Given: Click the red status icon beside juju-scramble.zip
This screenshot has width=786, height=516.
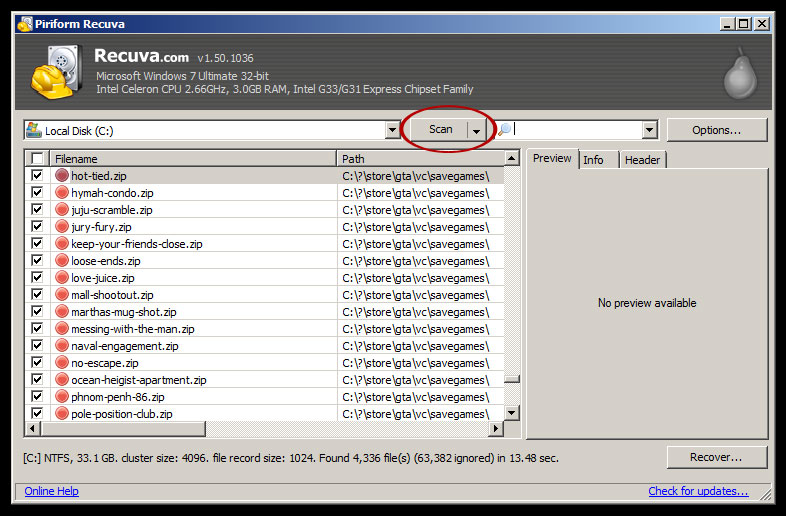Looking at the screenshot, I should 62,210.
